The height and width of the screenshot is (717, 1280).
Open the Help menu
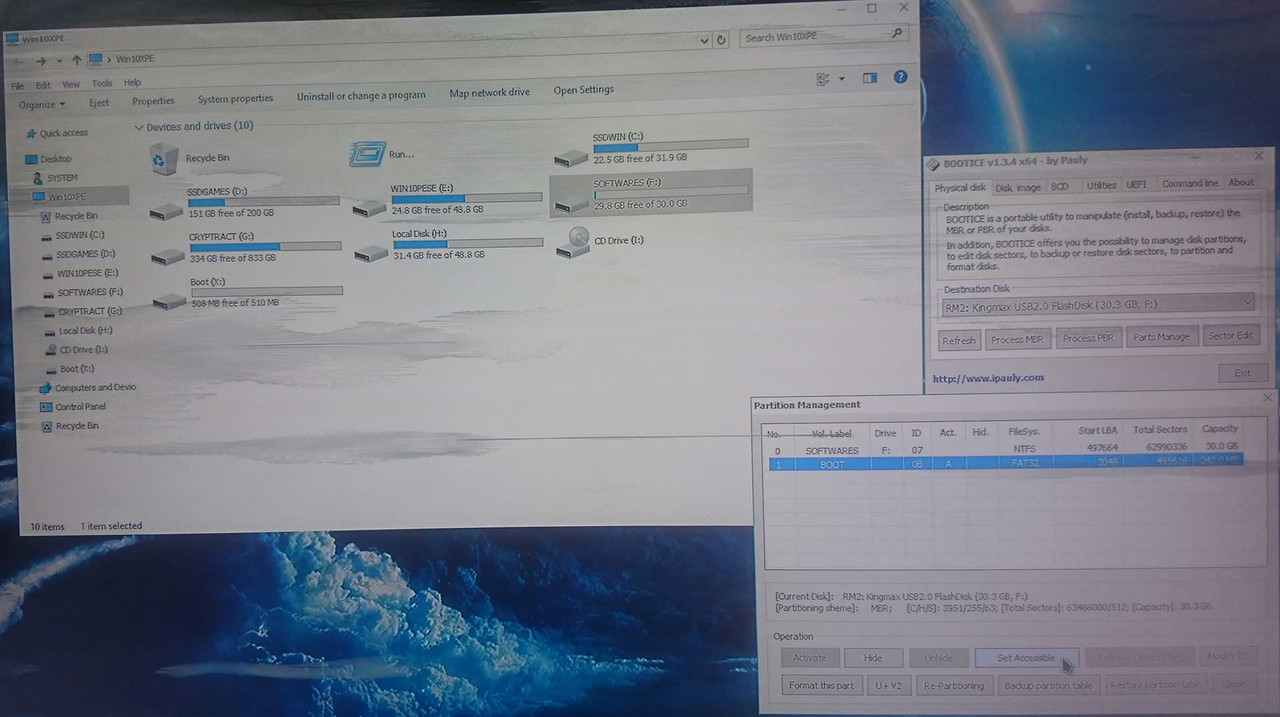pos(133,83)
